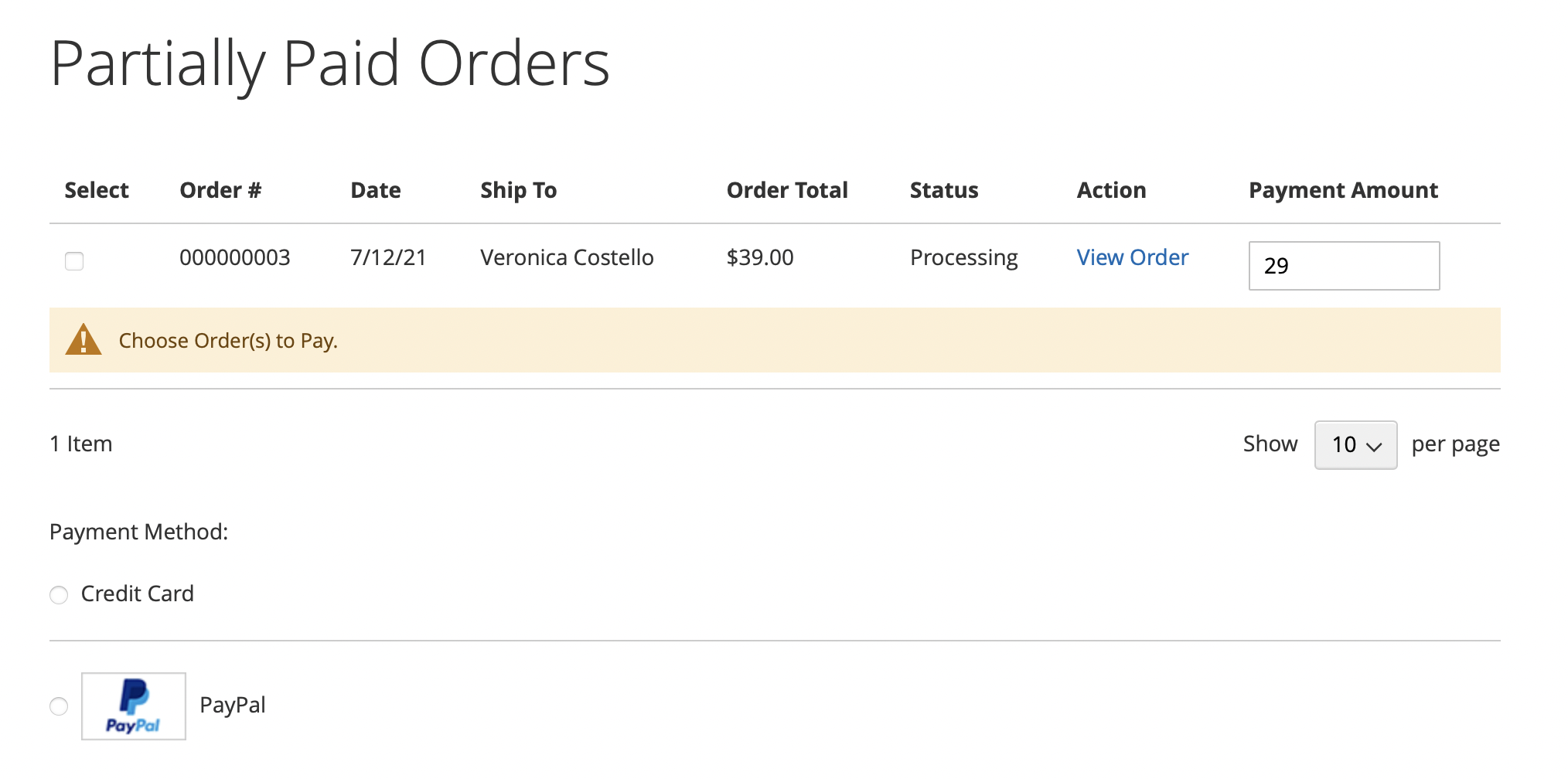The height and width of the screenshot is (779, 1568).
Task: Click the Ship To column header
Action: coord(519,190)
